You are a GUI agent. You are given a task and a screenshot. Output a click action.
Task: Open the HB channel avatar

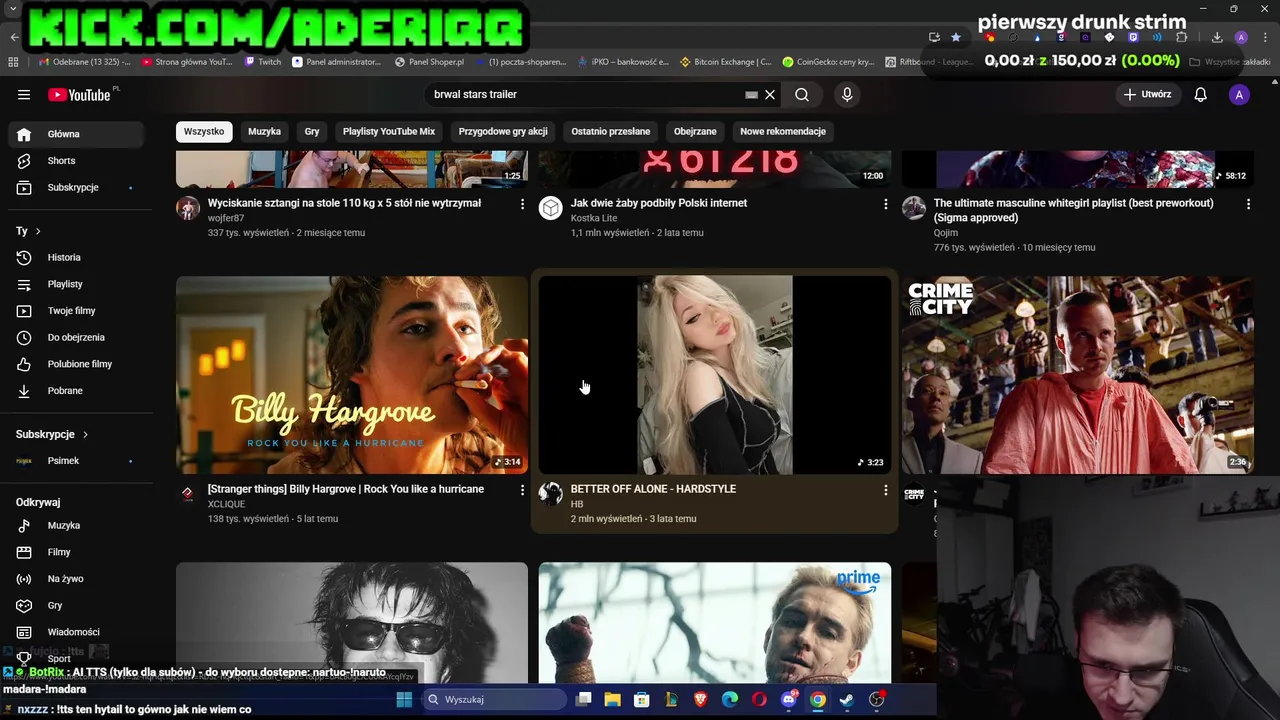[551, 493]
